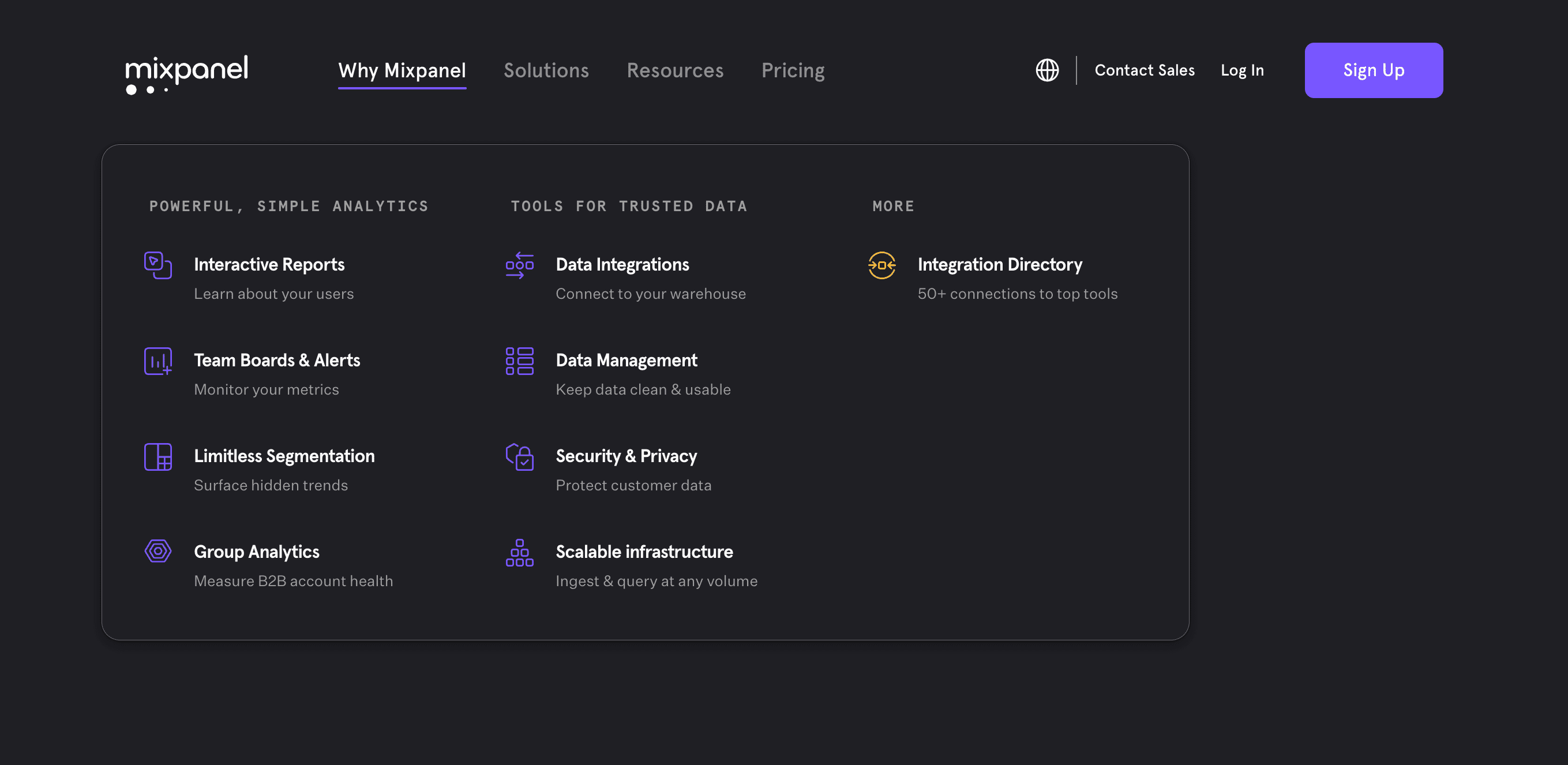Click the Log In link
This screenshot has height=765, width=1568.
click(x=1241, y=70)
